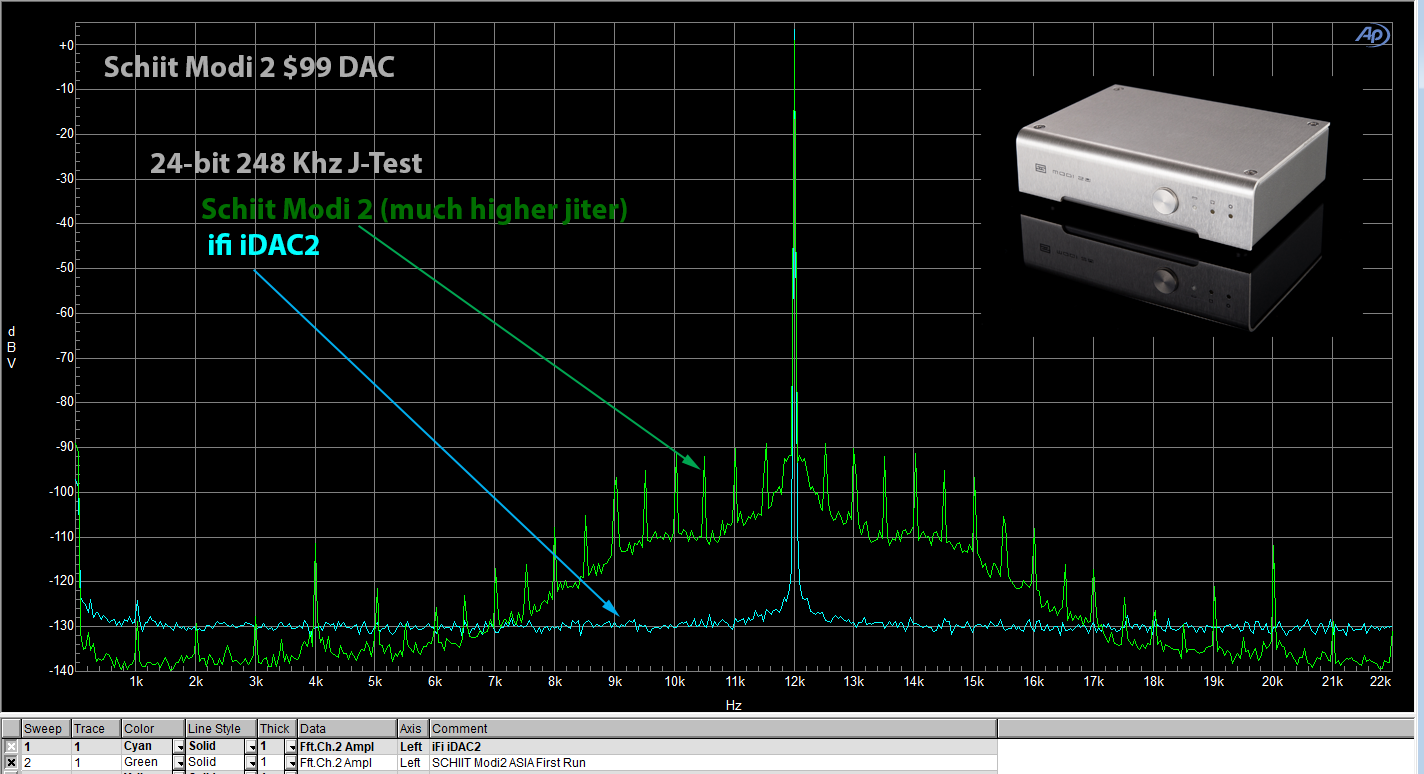This screenshot has width=1424, height=774.
Task: Click the 'Cyan' color name cell
Action: pyautogui.click(x=146, y=746)
